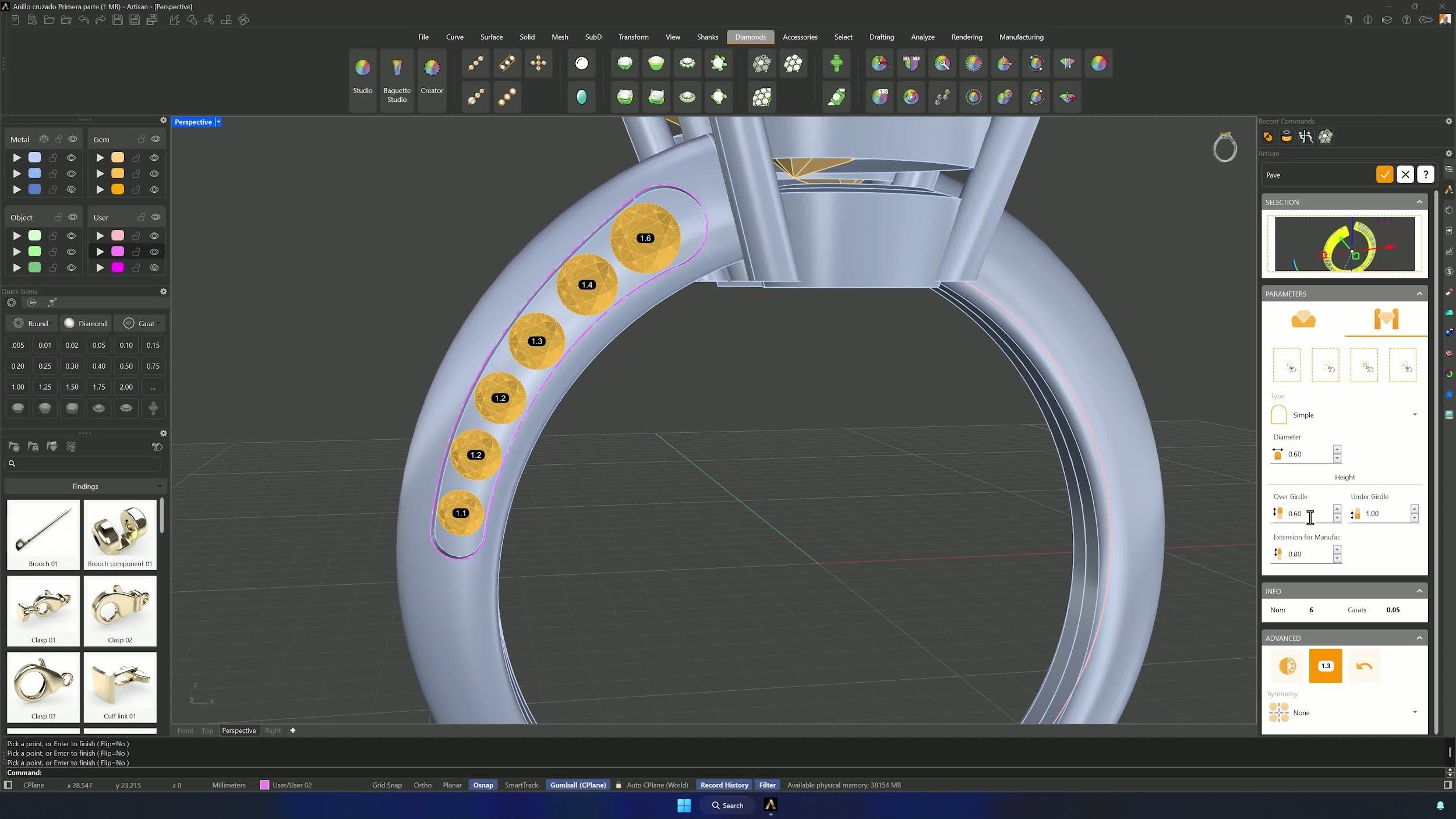Click the Open file icon in top toolbar

click(x=50, y=20)
